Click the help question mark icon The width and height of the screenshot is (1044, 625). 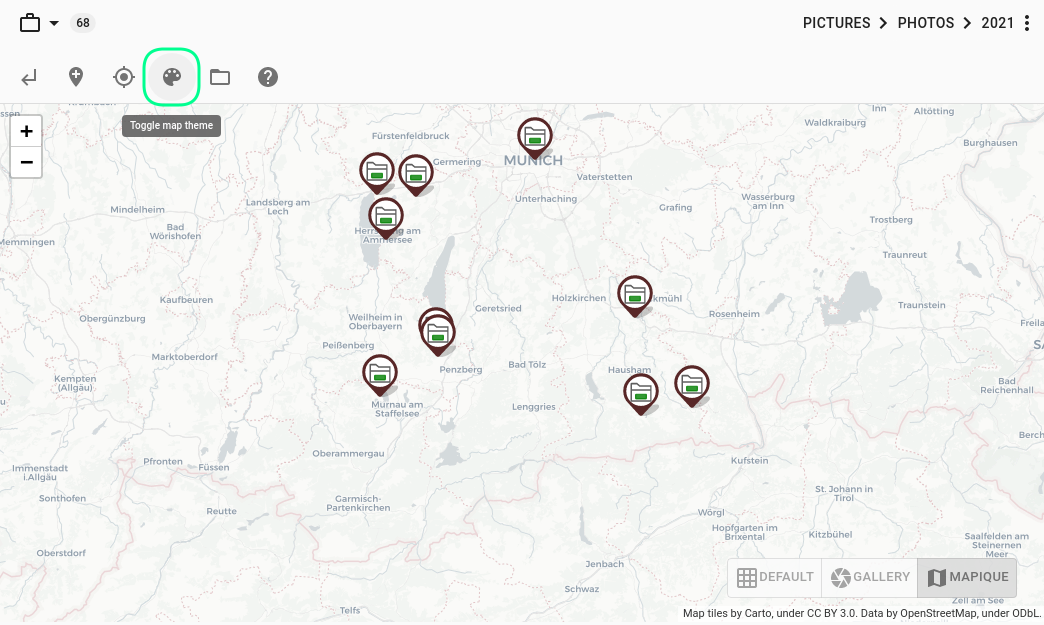[x=267, y=76]
